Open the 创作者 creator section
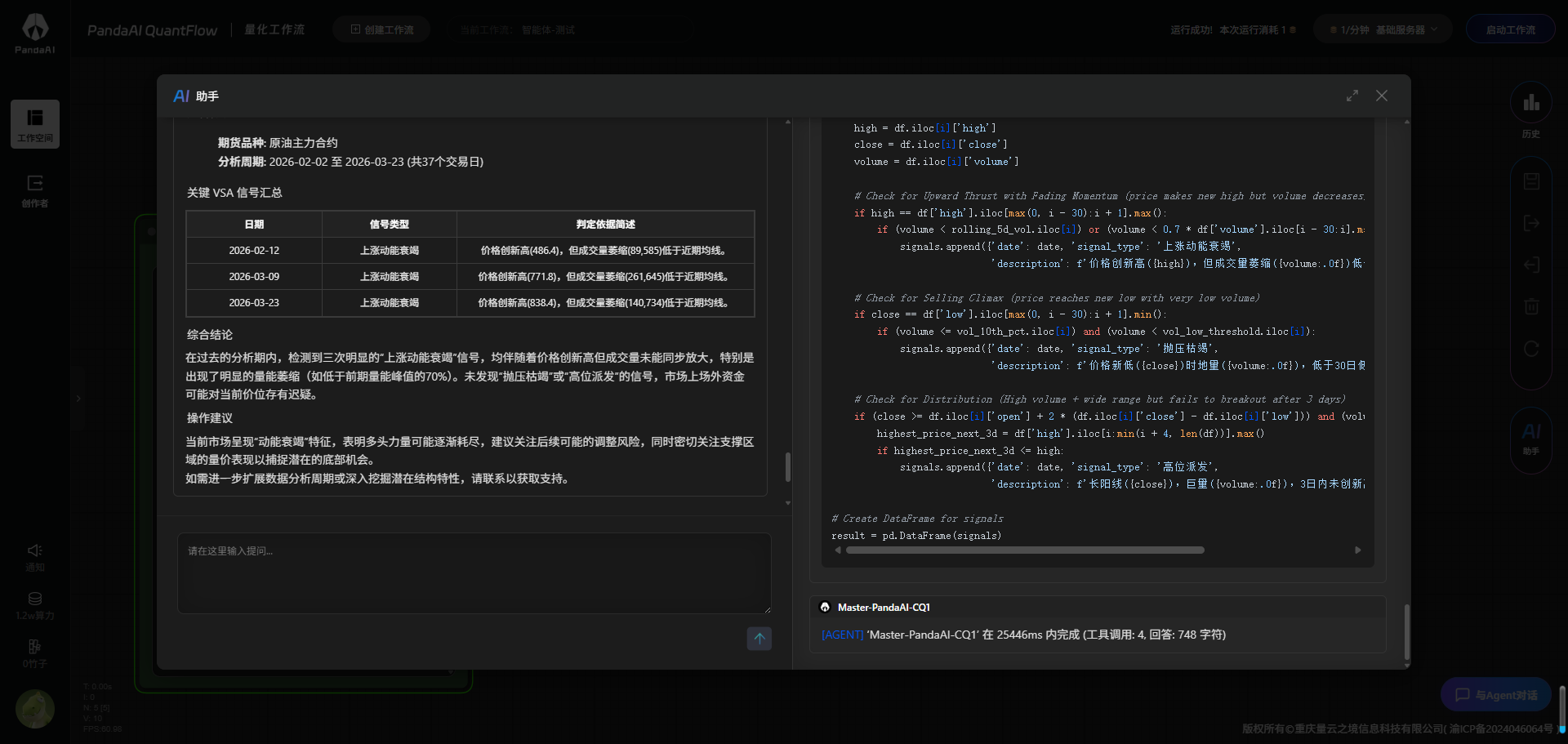The height and width of the screenshot is (744, 1568). (35, 190)
